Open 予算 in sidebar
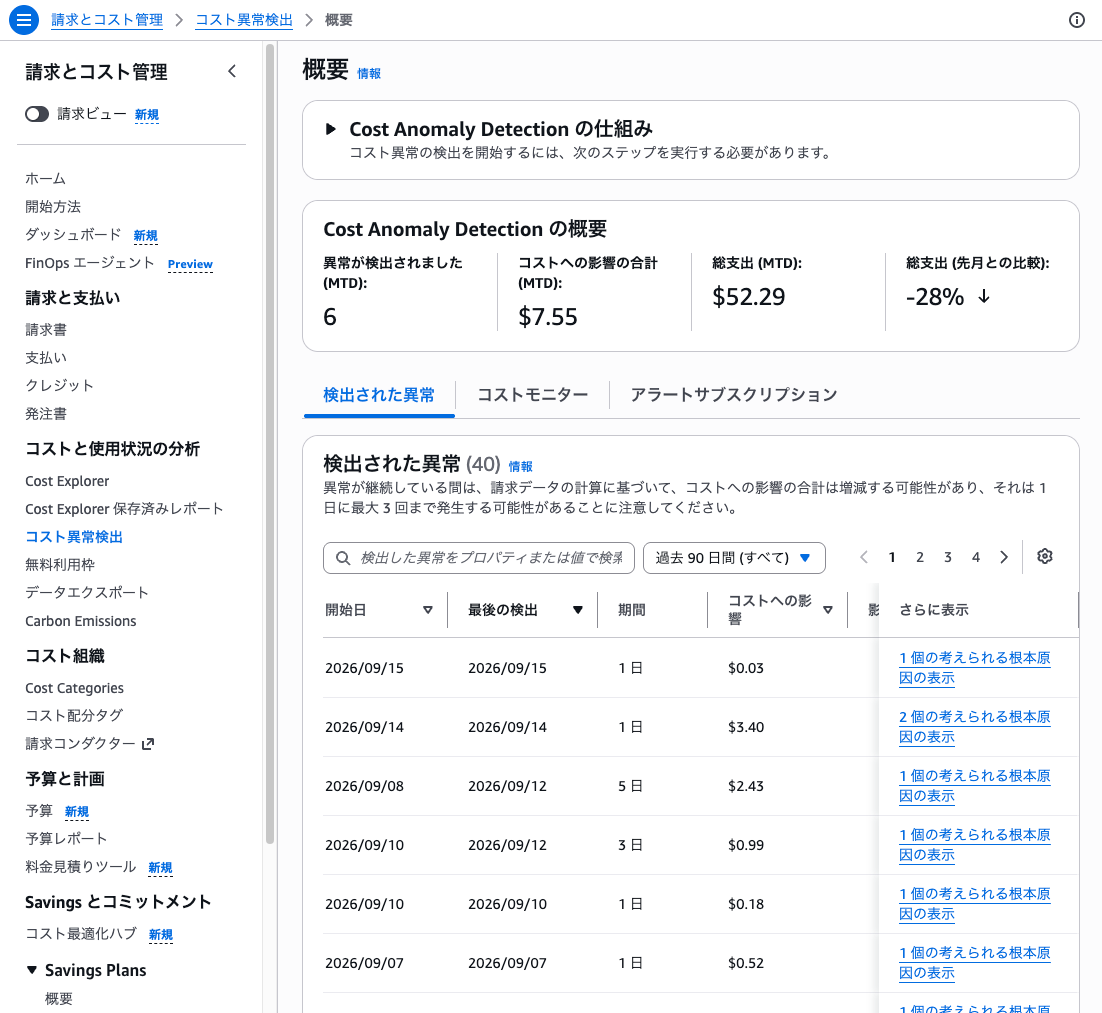 39,811
